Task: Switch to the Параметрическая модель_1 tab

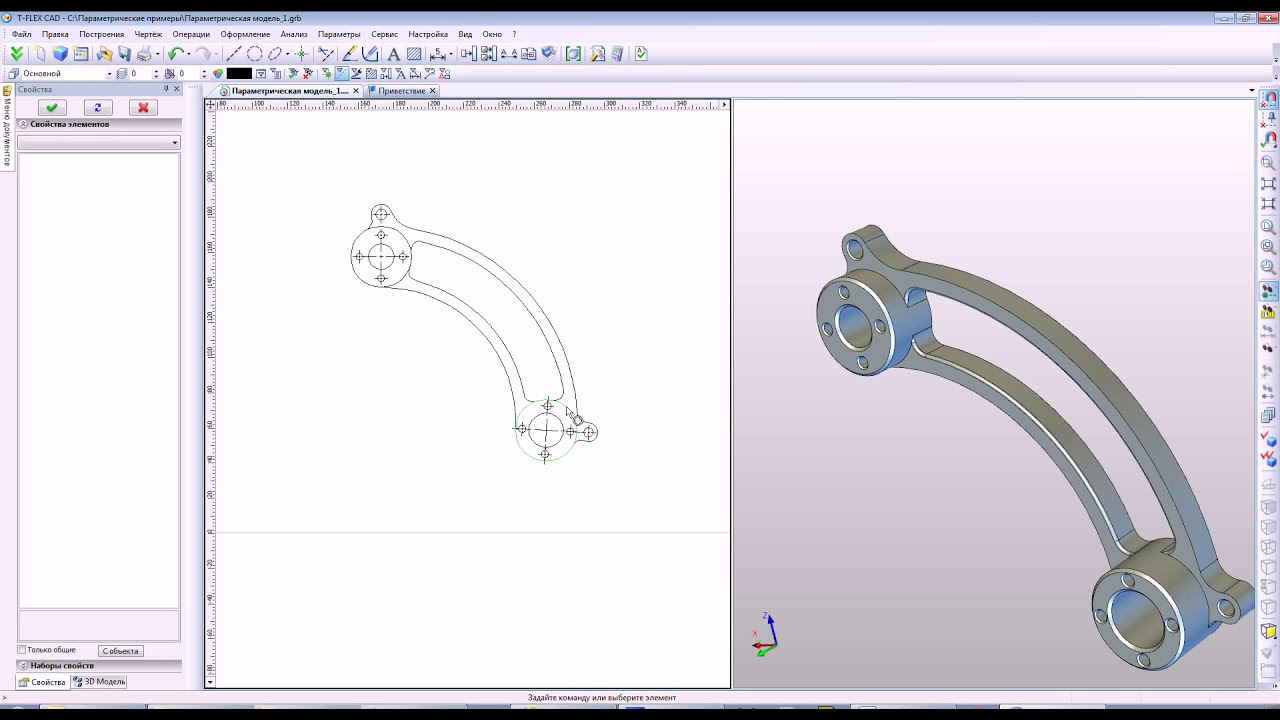Action: click(x=290, y=91)
